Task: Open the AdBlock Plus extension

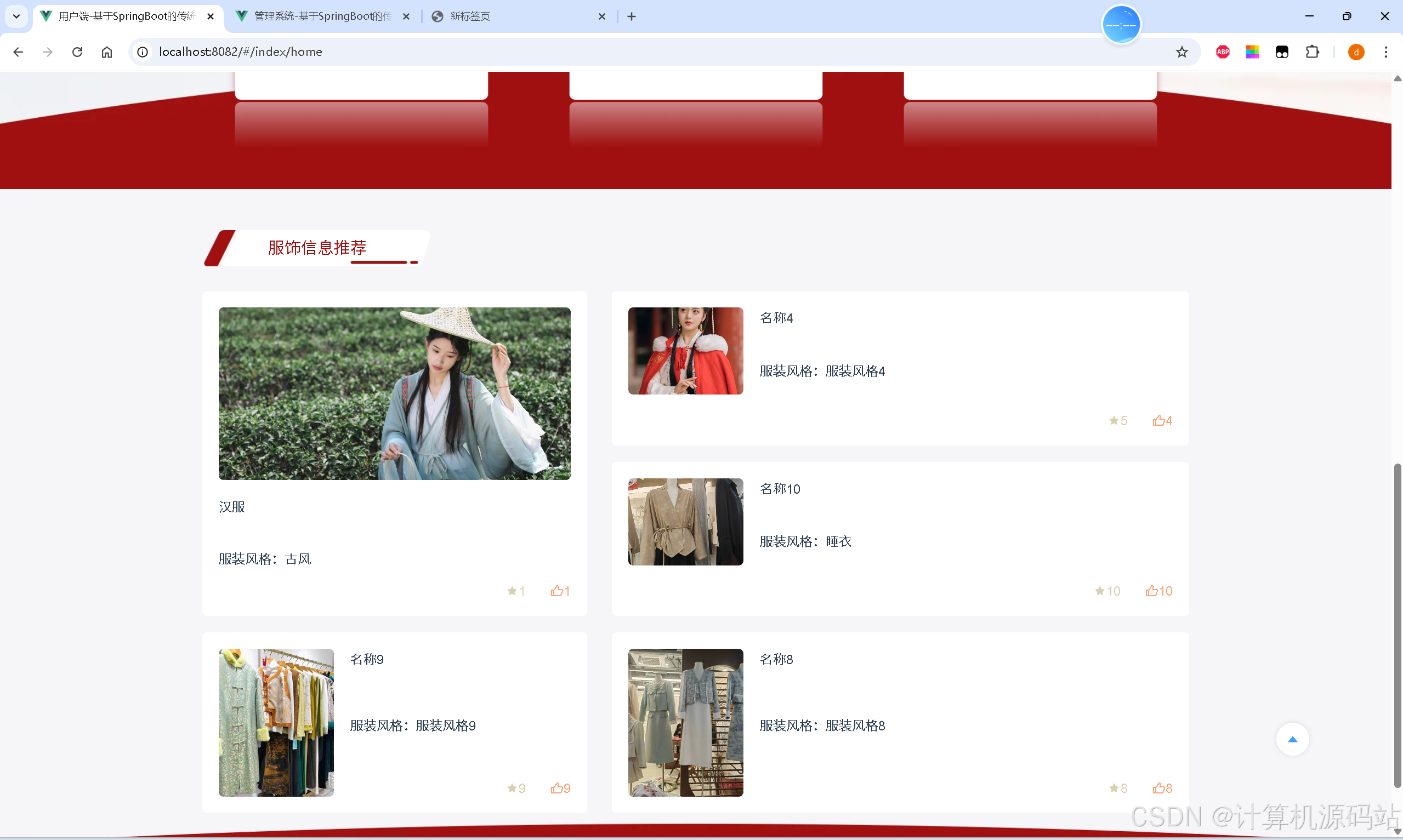Action: (x=1223, y=52)
